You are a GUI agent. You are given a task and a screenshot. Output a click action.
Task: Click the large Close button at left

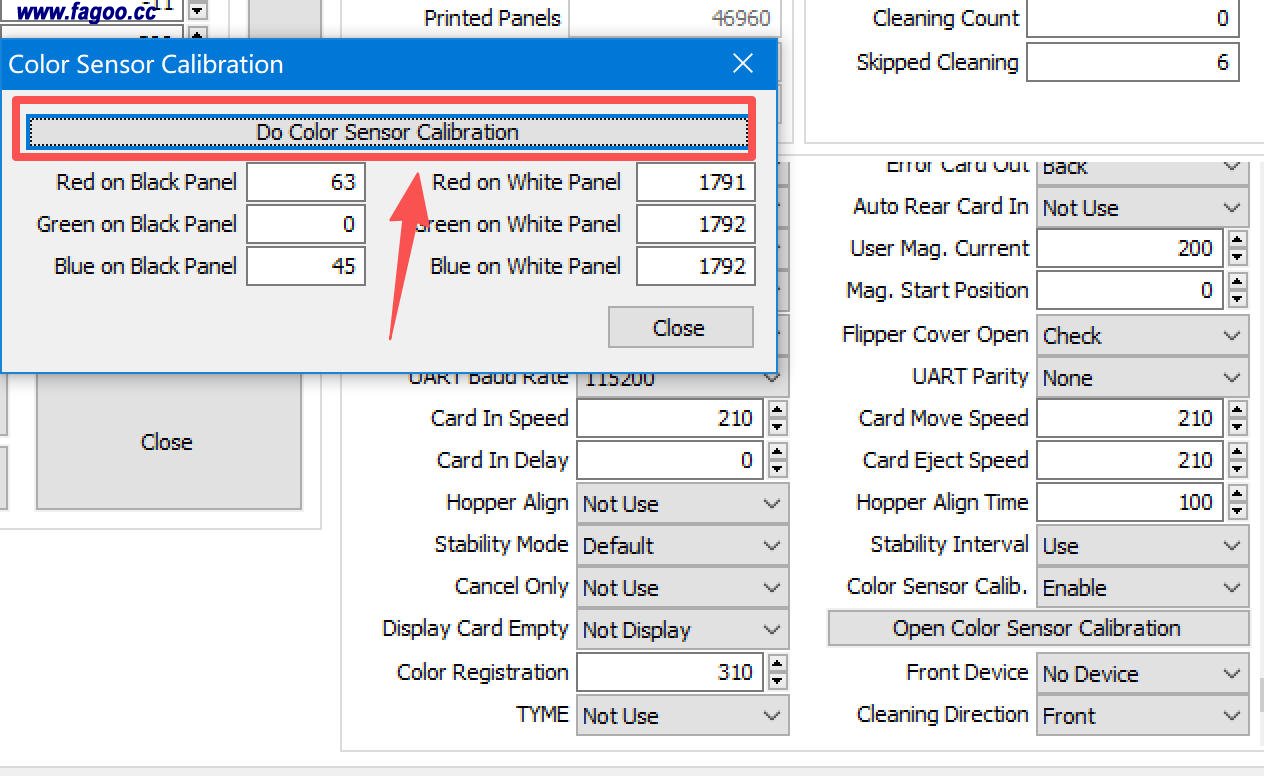click(x=167, y=442)
